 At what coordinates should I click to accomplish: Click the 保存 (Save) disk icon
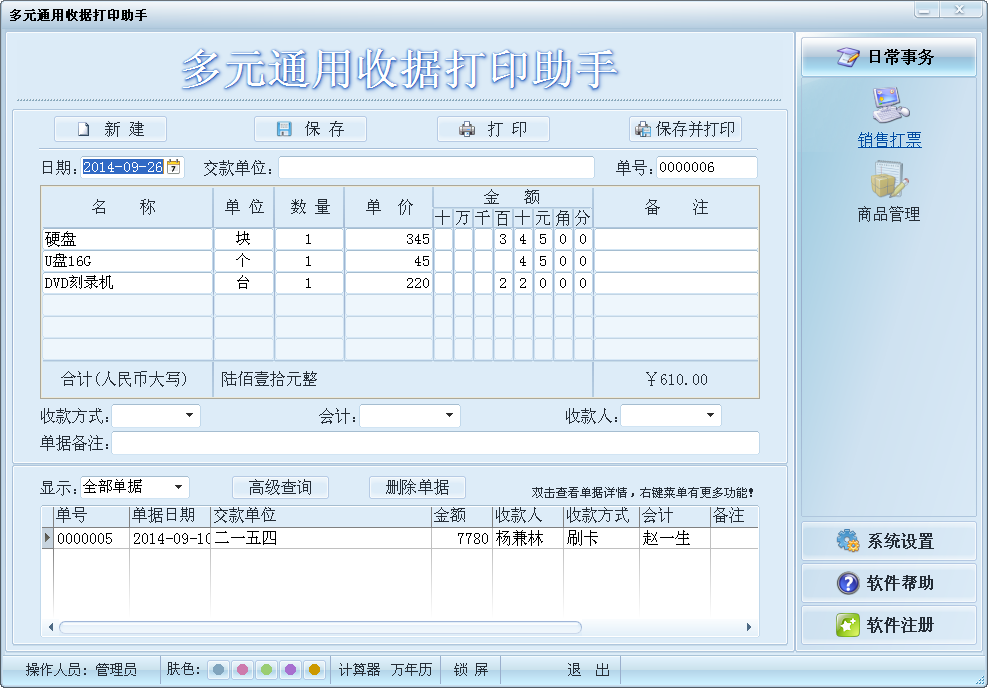[x=286, y=128]
